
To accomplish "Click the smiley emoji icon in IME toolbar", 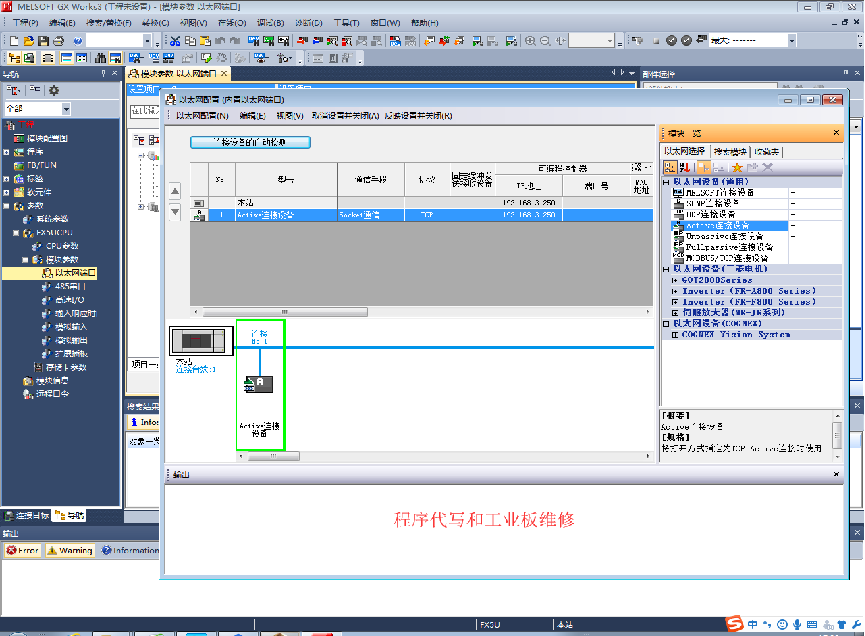I will pos(782,624).
